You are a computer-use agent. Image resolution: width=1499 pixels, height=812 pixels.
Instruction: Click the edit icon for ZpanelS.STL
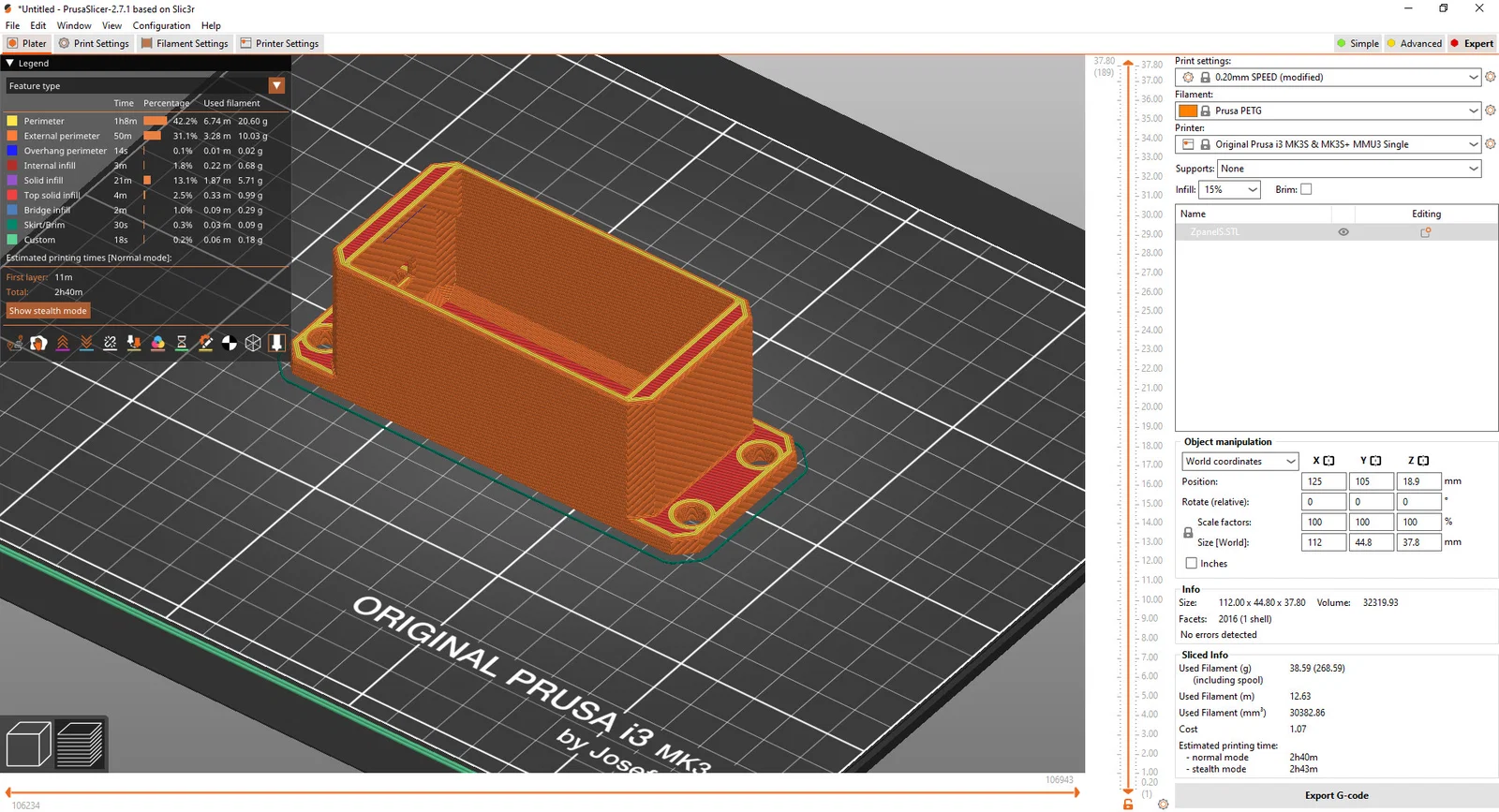click(1426, 232)
